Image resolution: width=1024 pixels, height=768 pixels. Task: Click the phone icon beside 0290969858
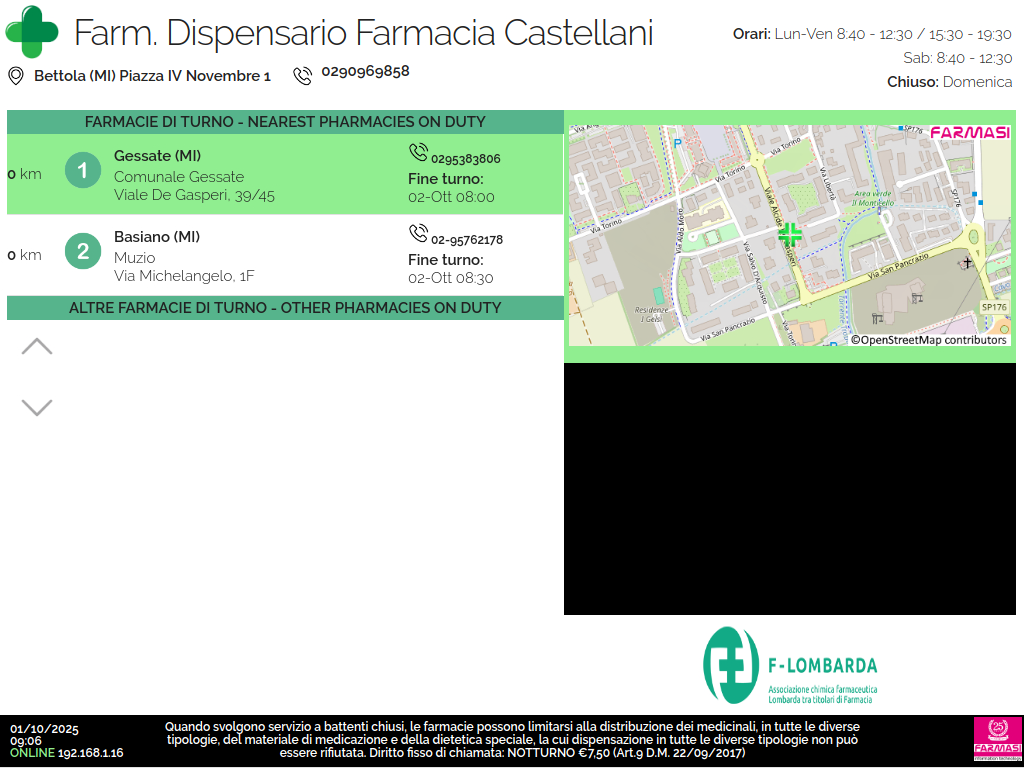tap(302, 76)
